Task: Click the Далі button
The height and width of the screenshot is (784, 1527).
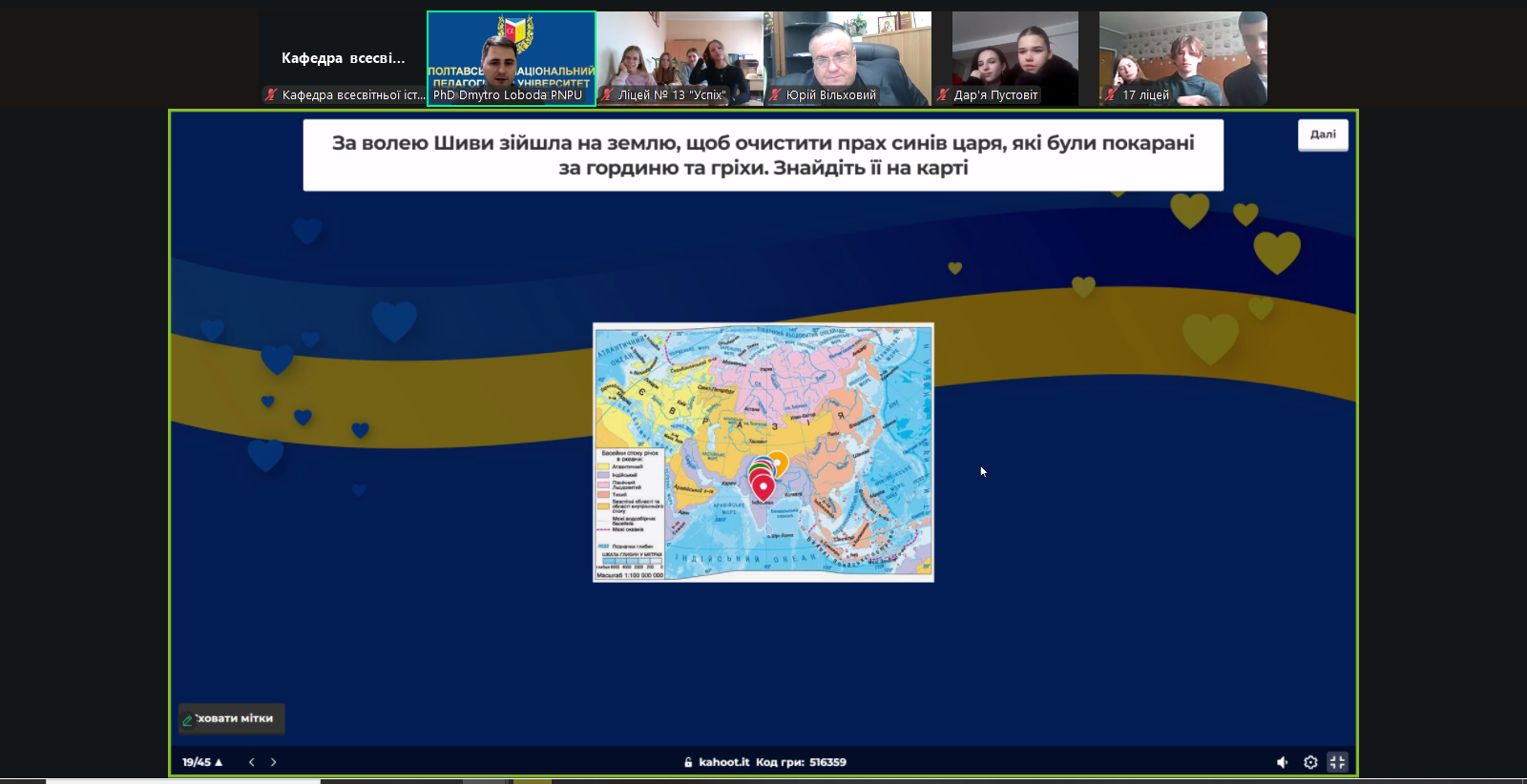Action: coord(1323,134)
